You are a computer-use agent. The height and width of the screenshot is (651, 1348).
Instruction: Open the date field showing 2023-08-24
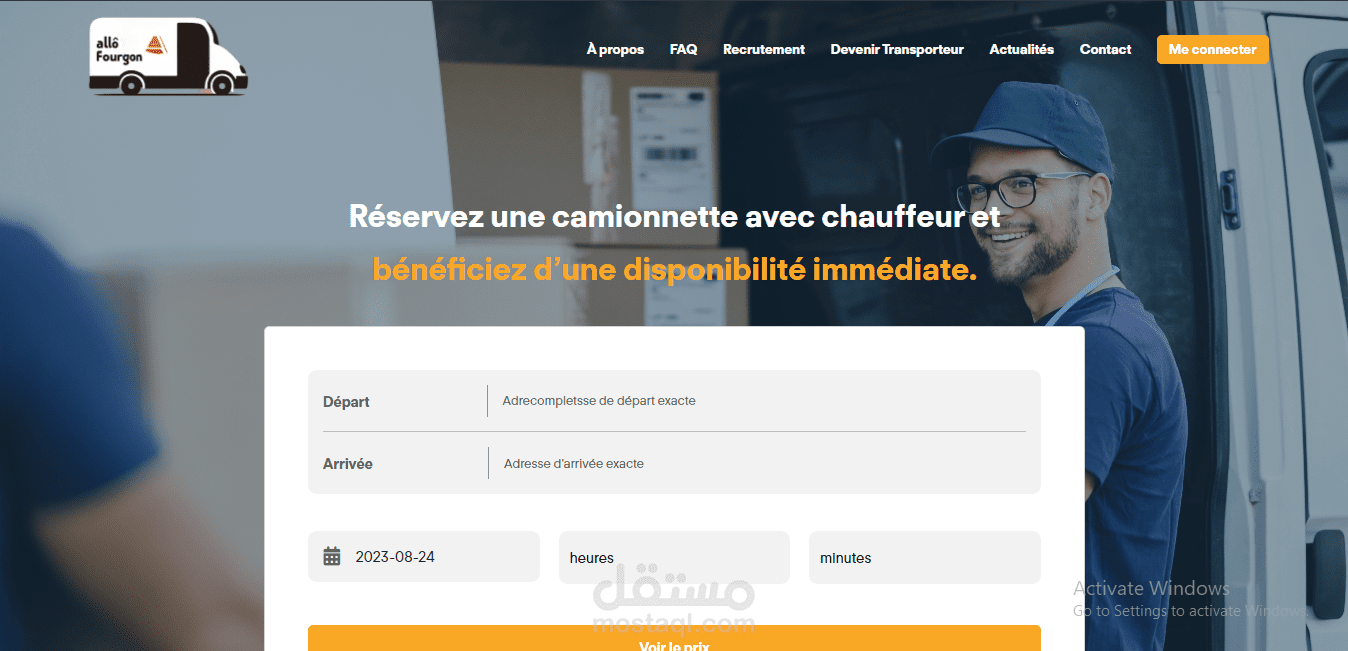point(423,556)
